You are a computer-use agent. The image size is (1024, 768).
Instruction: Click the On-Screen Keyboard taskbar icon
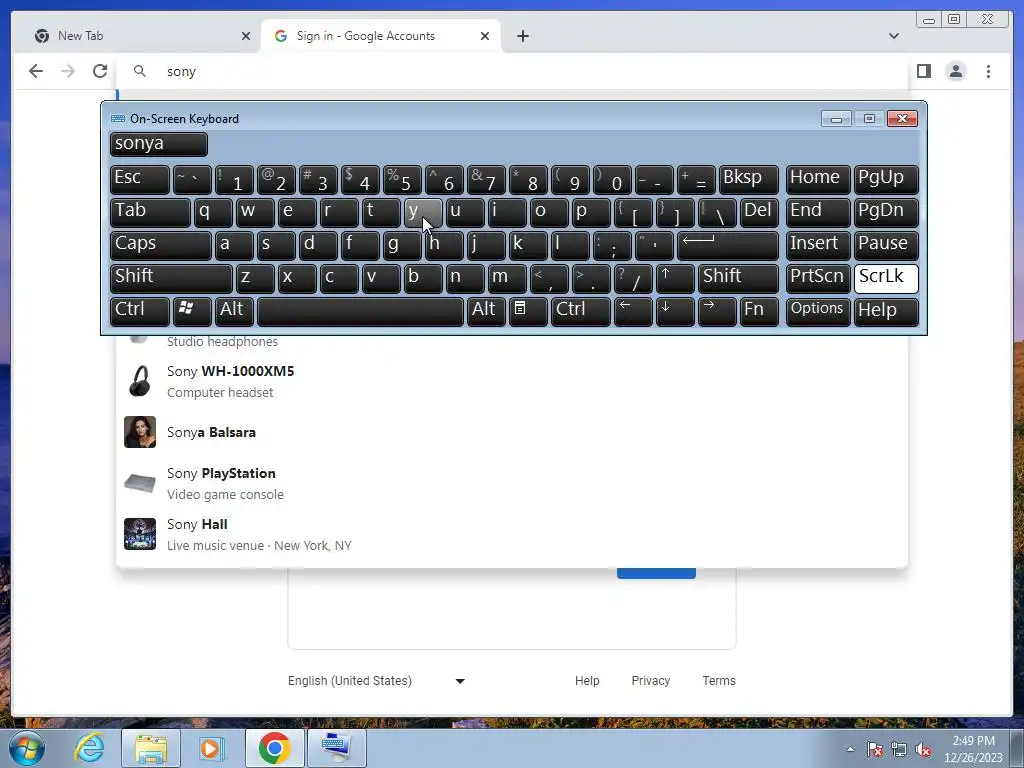[x=336, y=748]
